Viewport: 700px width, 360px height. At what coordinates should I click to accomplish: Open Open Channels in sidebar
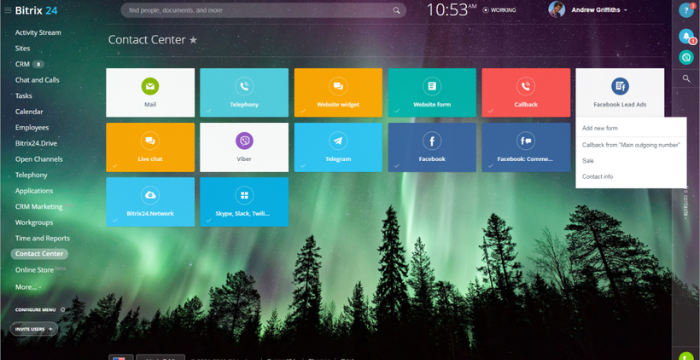(x=39, y=159)
